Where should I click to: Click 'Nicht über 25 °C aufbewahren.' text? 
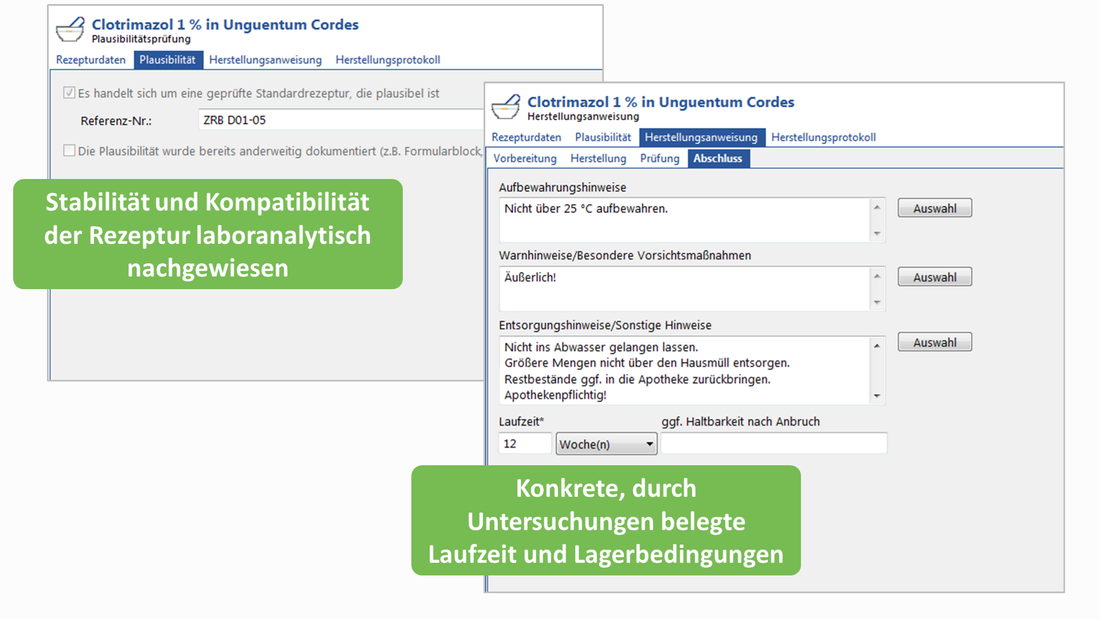click(x=586, y=208)
